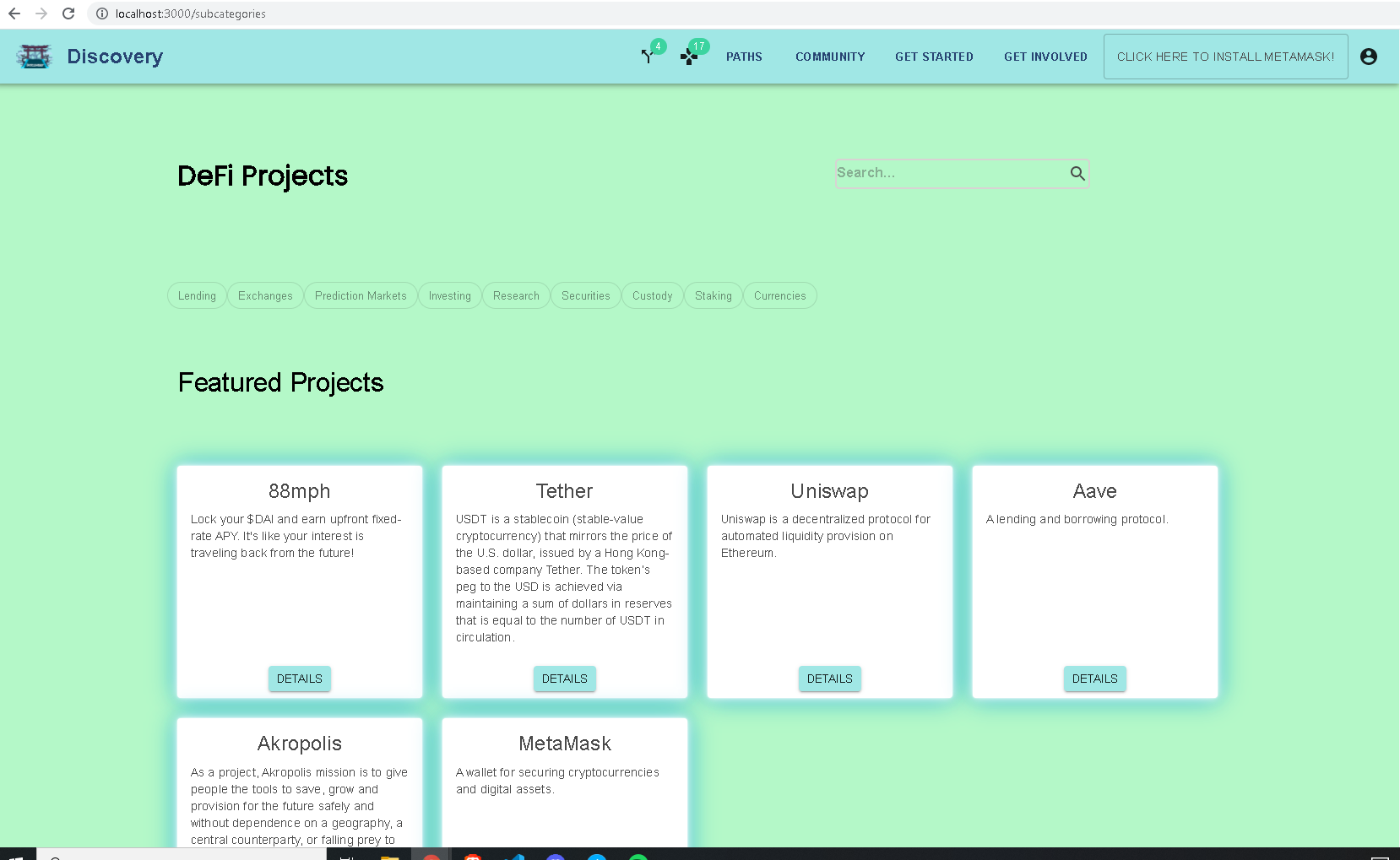Click the Aave card title

[1095, 491]
